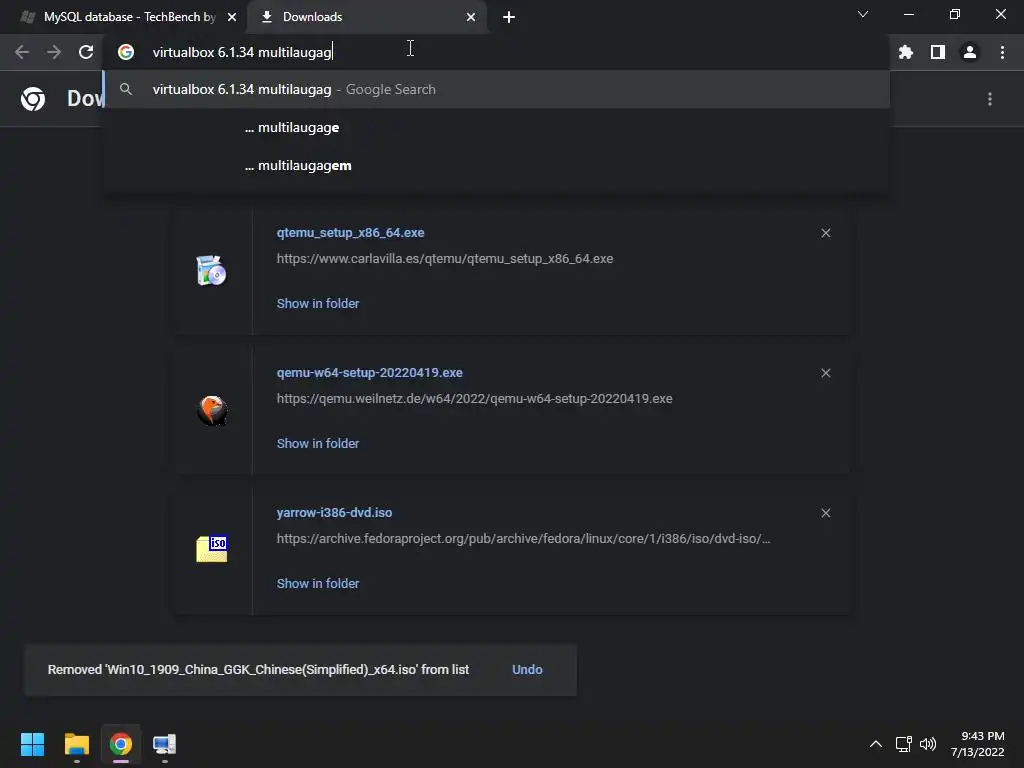Click the qemu.weilnetz.de source URL

[x=474, y=398]
